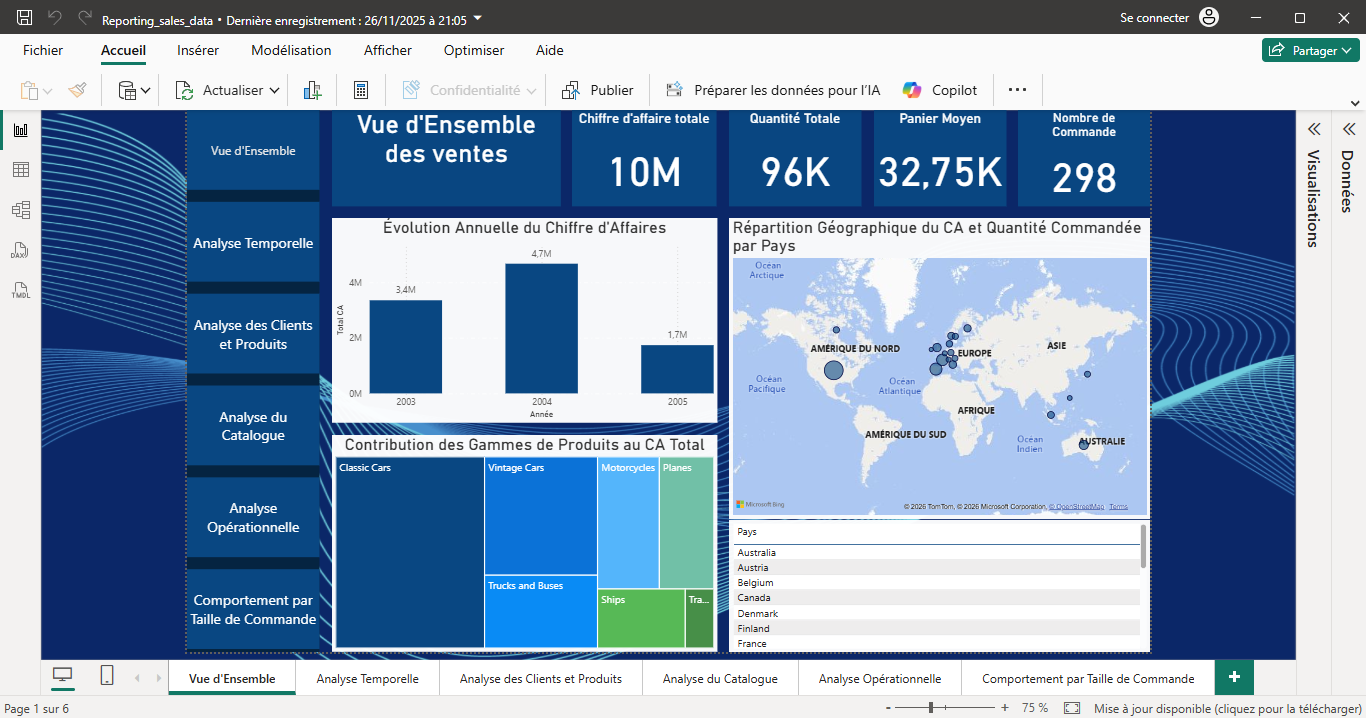Click the Canada row in Pays table
1366x718 pixels.
[x=936, y=598]
